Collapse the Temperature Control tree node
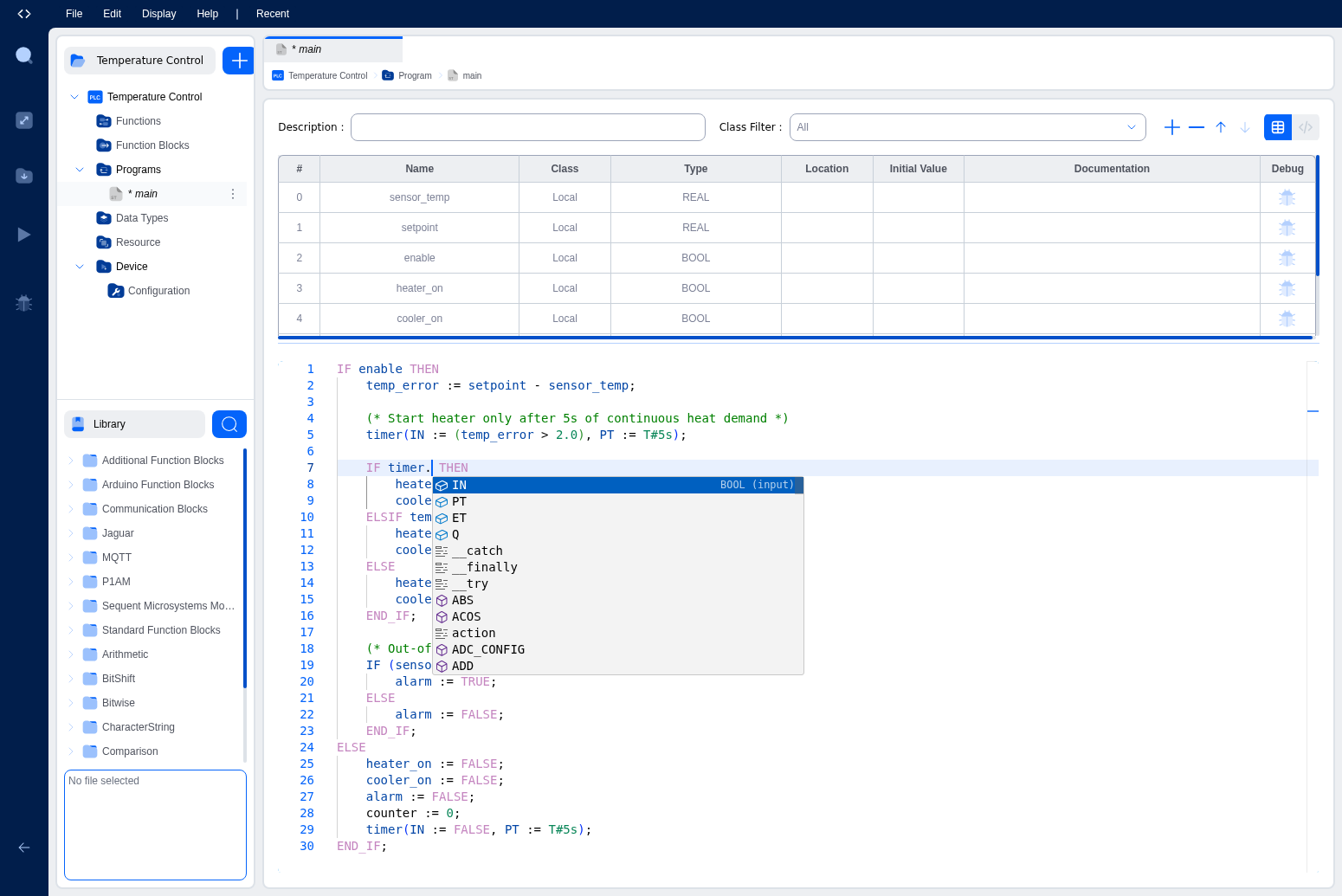The image size is (1342, 896). (74, 97)
